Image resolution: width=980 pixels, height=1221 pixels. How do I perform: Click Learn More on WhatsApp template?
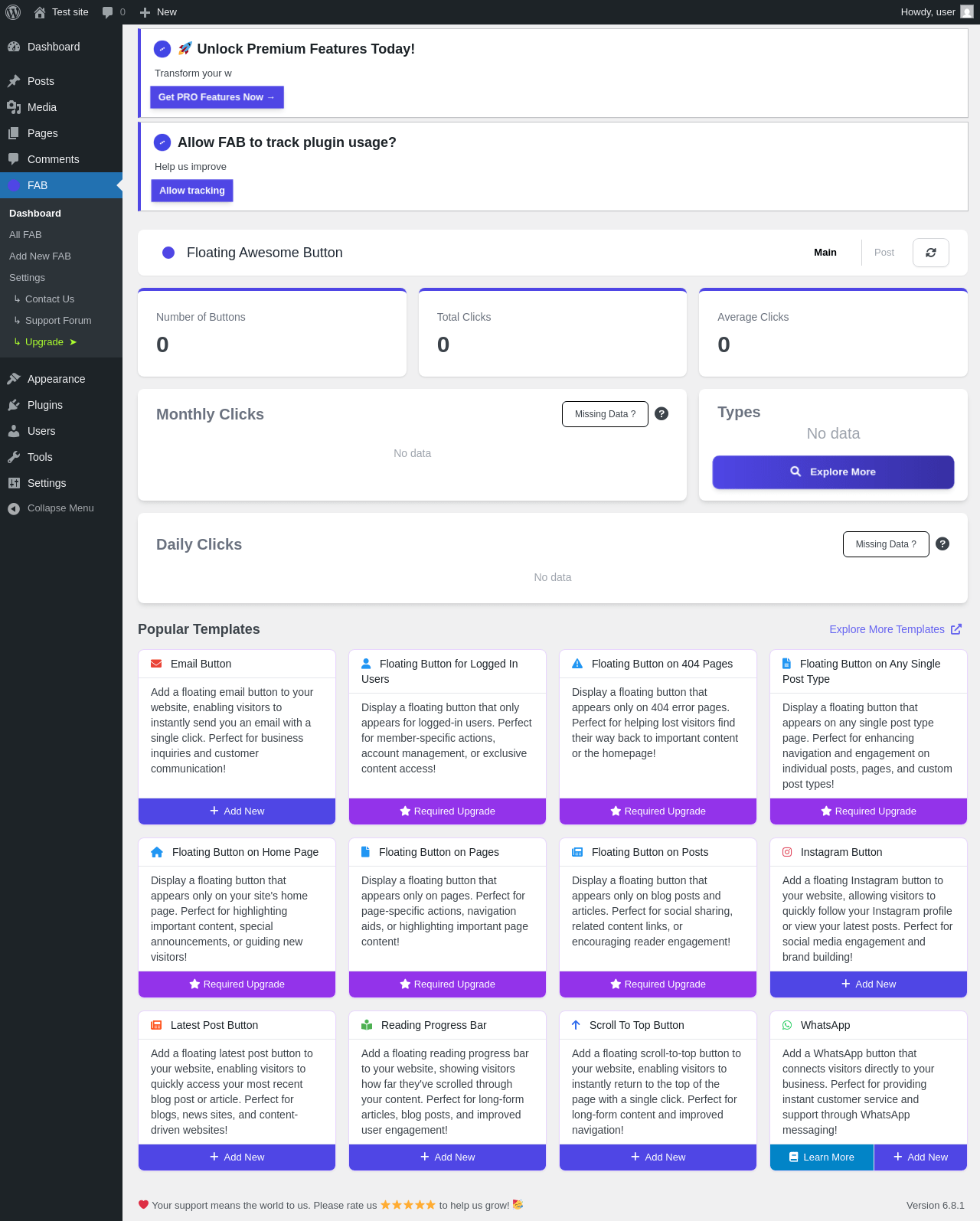[822, 1157]
